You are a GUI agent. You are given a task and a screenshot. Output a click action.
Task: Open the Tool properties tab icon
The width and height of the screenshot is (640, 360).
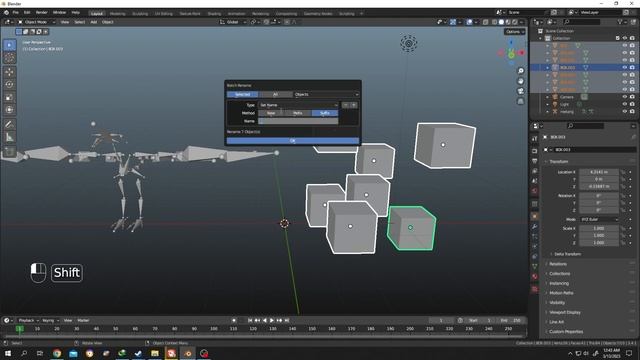[535, 139]
